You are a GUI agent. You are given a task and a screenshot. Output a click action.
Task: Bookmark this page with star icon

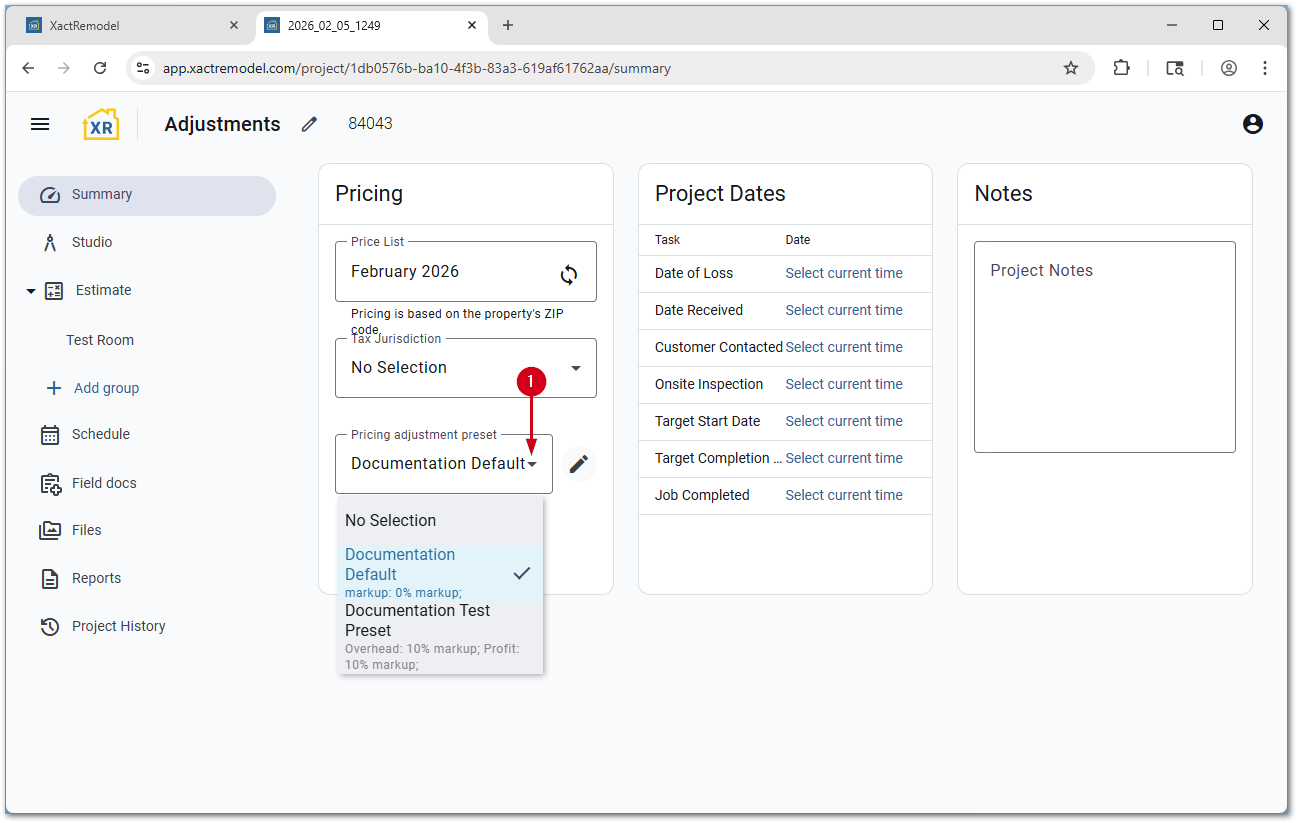coord(1071,68)
